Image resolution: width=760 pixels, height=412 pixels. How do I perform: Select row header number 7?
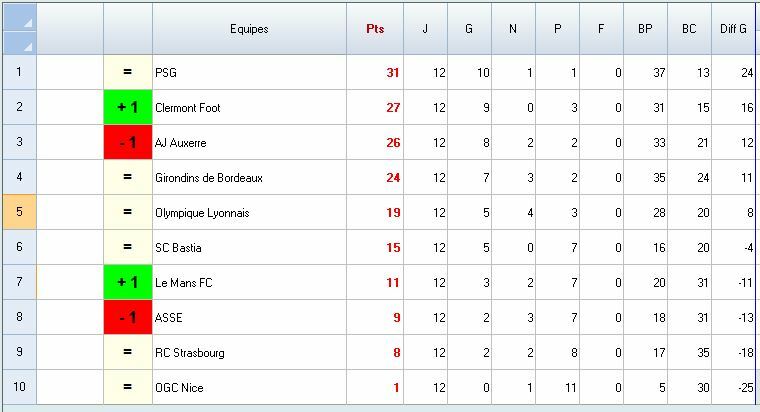click(19, 282)
